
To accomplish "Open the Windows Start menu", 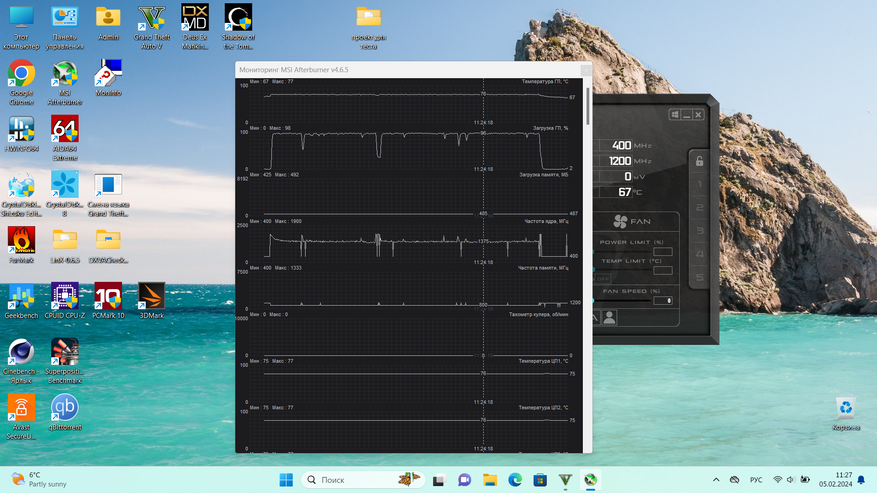I will [284, 480].
